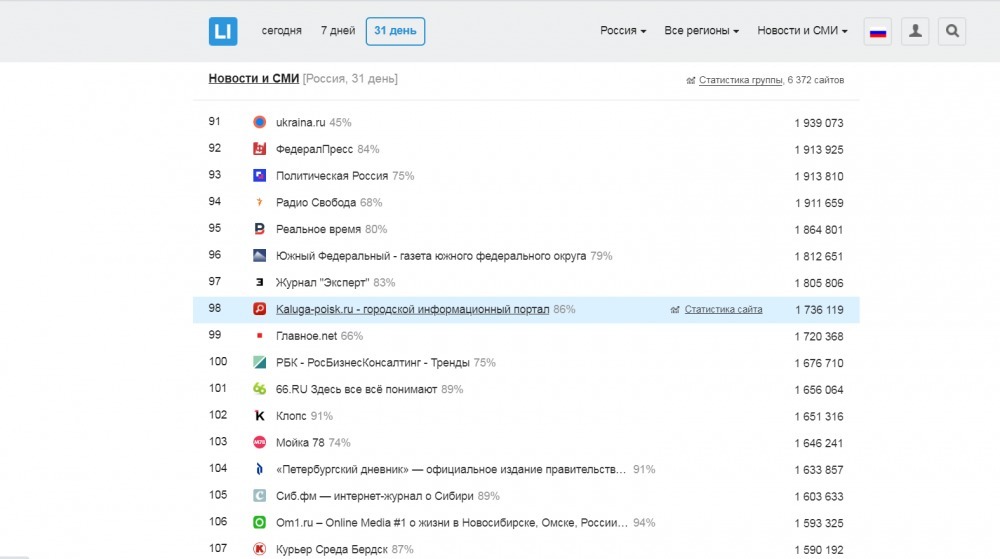Open the Статистика группы link
This screenshot has width=1000, height=559.
coord(740,80)
